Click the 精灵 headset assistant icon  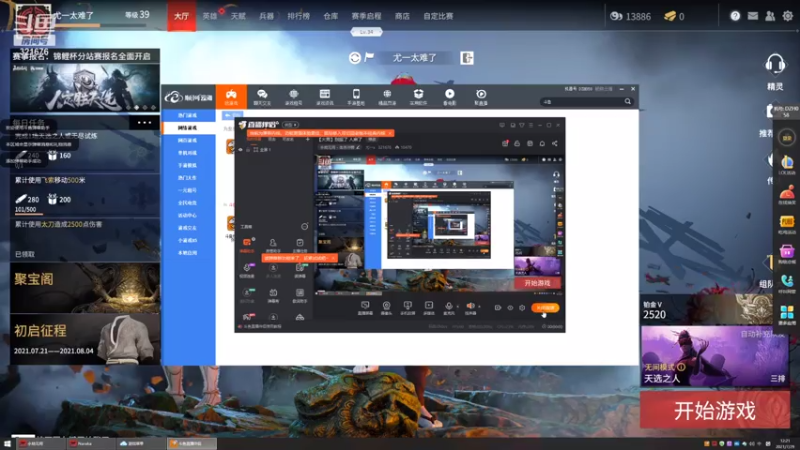click(775, 64)
